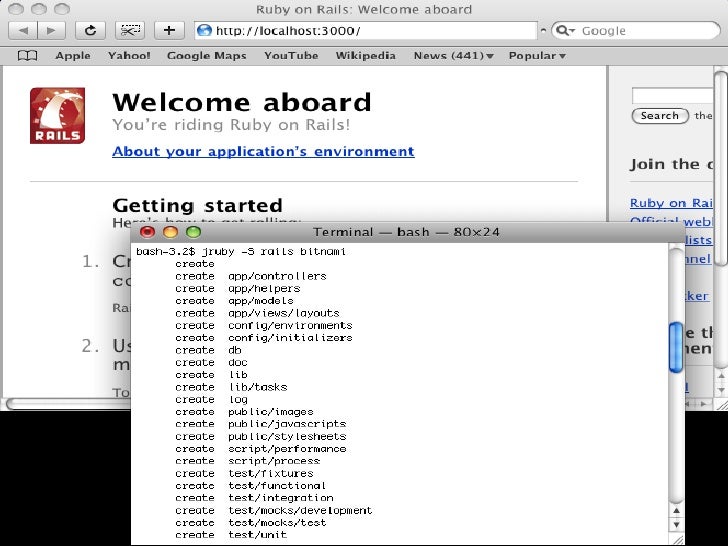
Task: Click script/performance in the Terminal output
Action: click(x=287, y=449)
